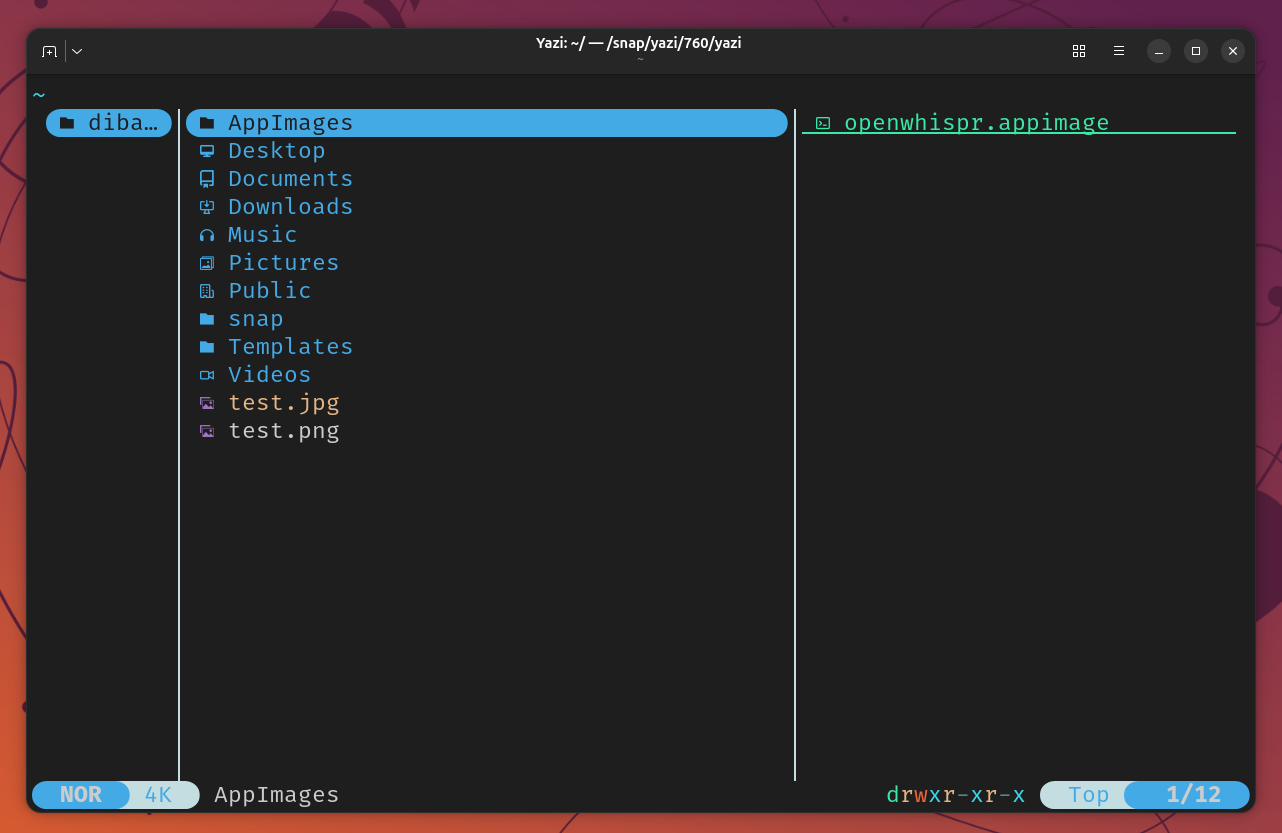Select the AppImages folder row
The image size is (1282, 833).
487,123
